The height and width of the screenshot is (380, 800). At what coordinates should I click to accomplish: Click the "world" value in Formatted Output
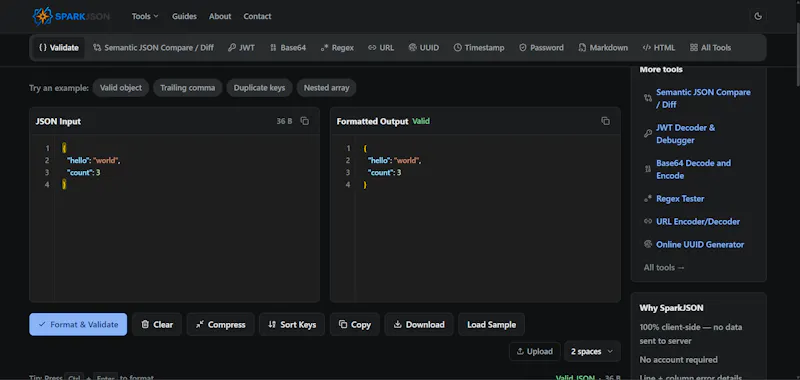[407, 161]
